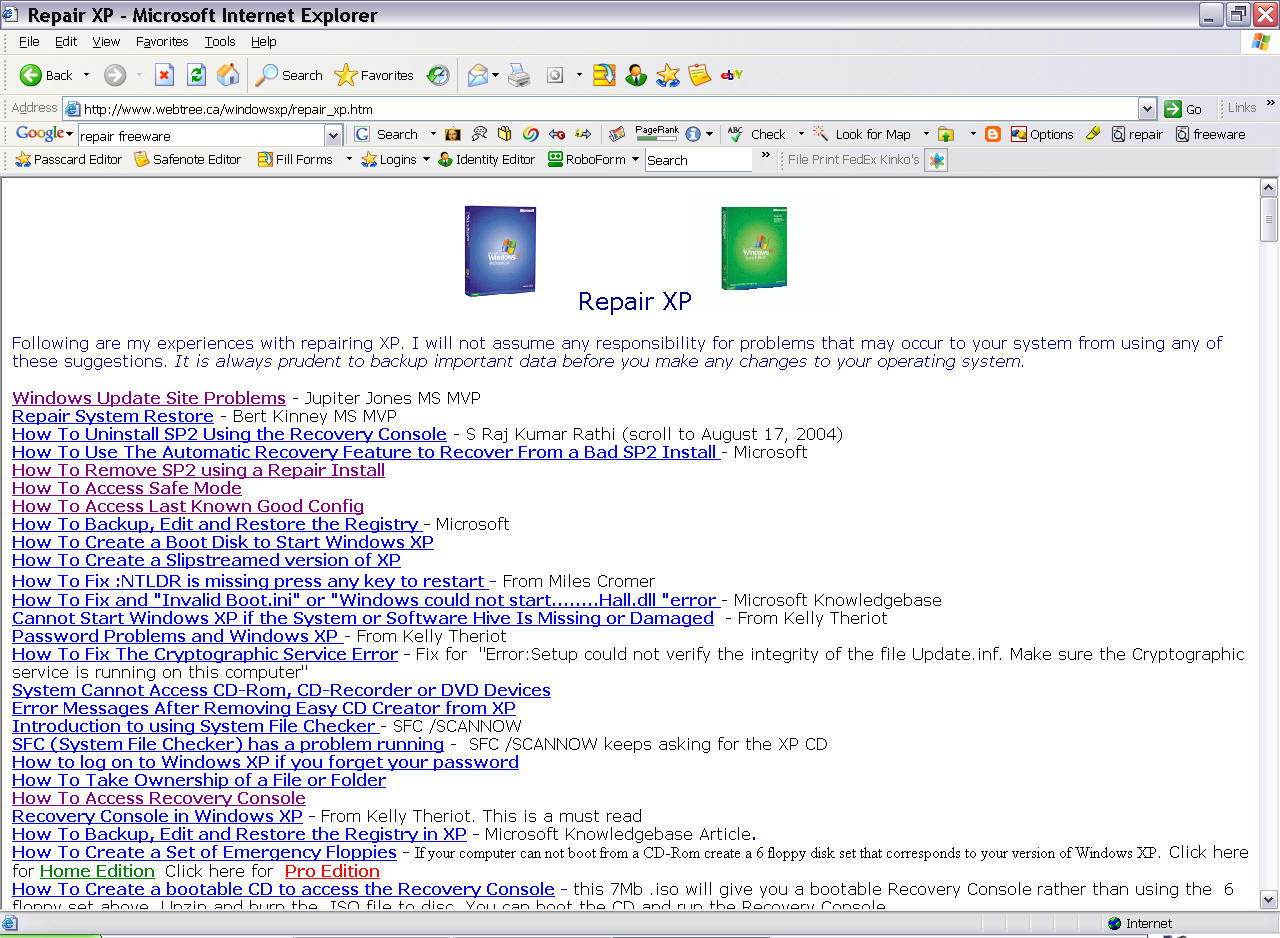Screen dimensions: 1280x938
Task: Open 'Windows Update Site Problems' link
Action: [x=149, y=398]
